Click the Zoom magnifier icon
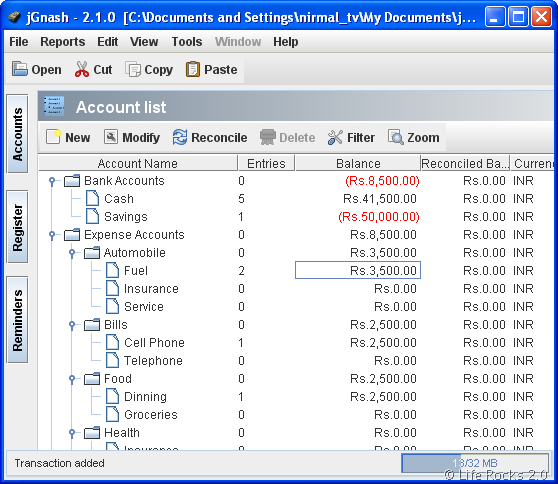 point(395,137)
